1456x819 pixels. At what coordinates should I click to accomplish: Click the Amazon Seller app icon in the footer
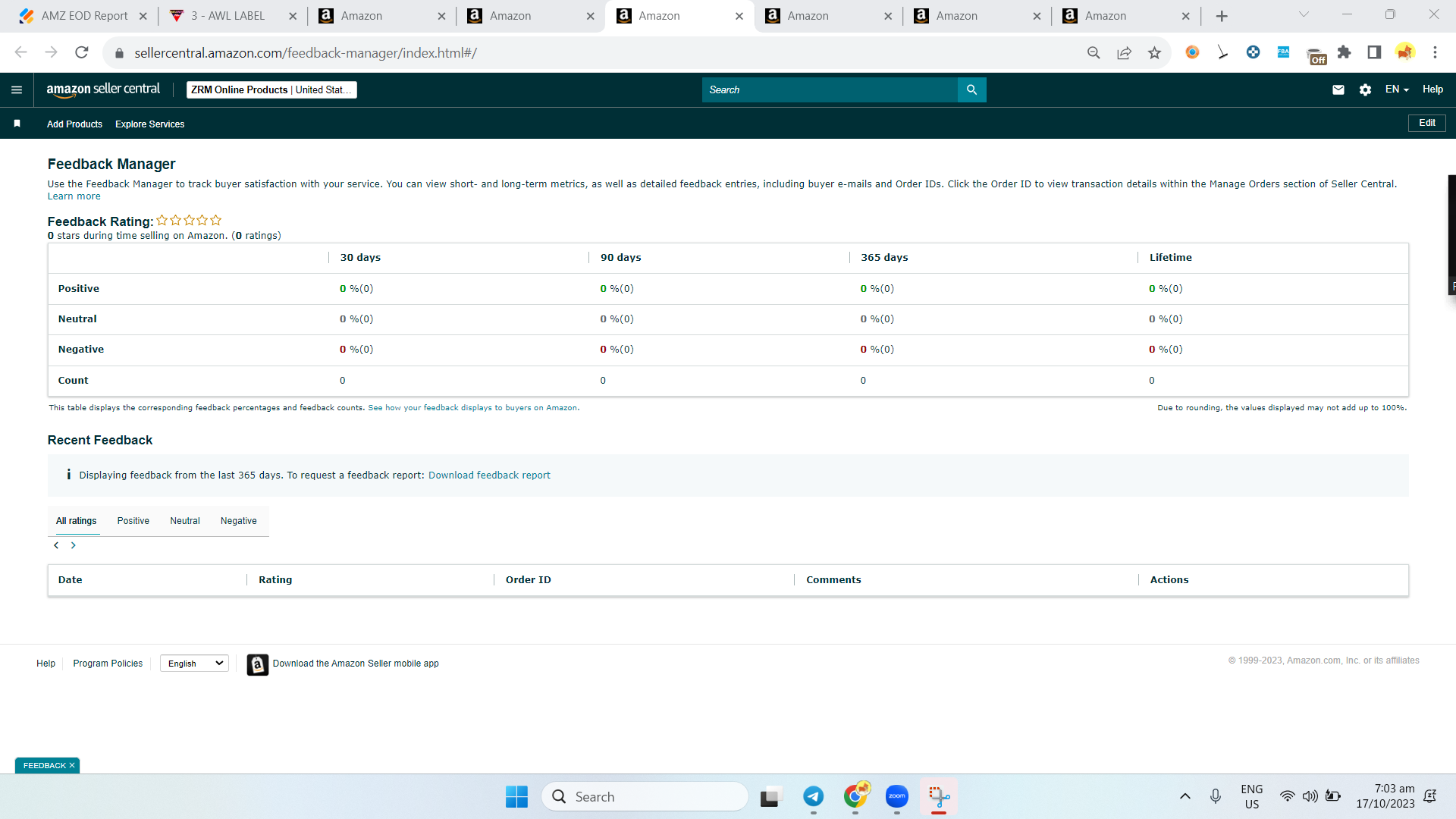tap(258, 664)
